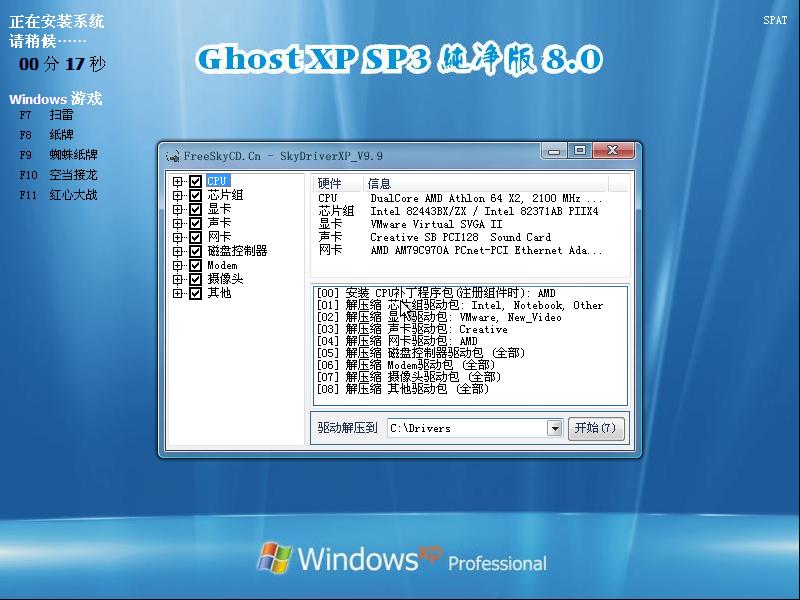Close the SkyDriverXP window
Screen dimensions: 800x600
[x=613, y=151]
